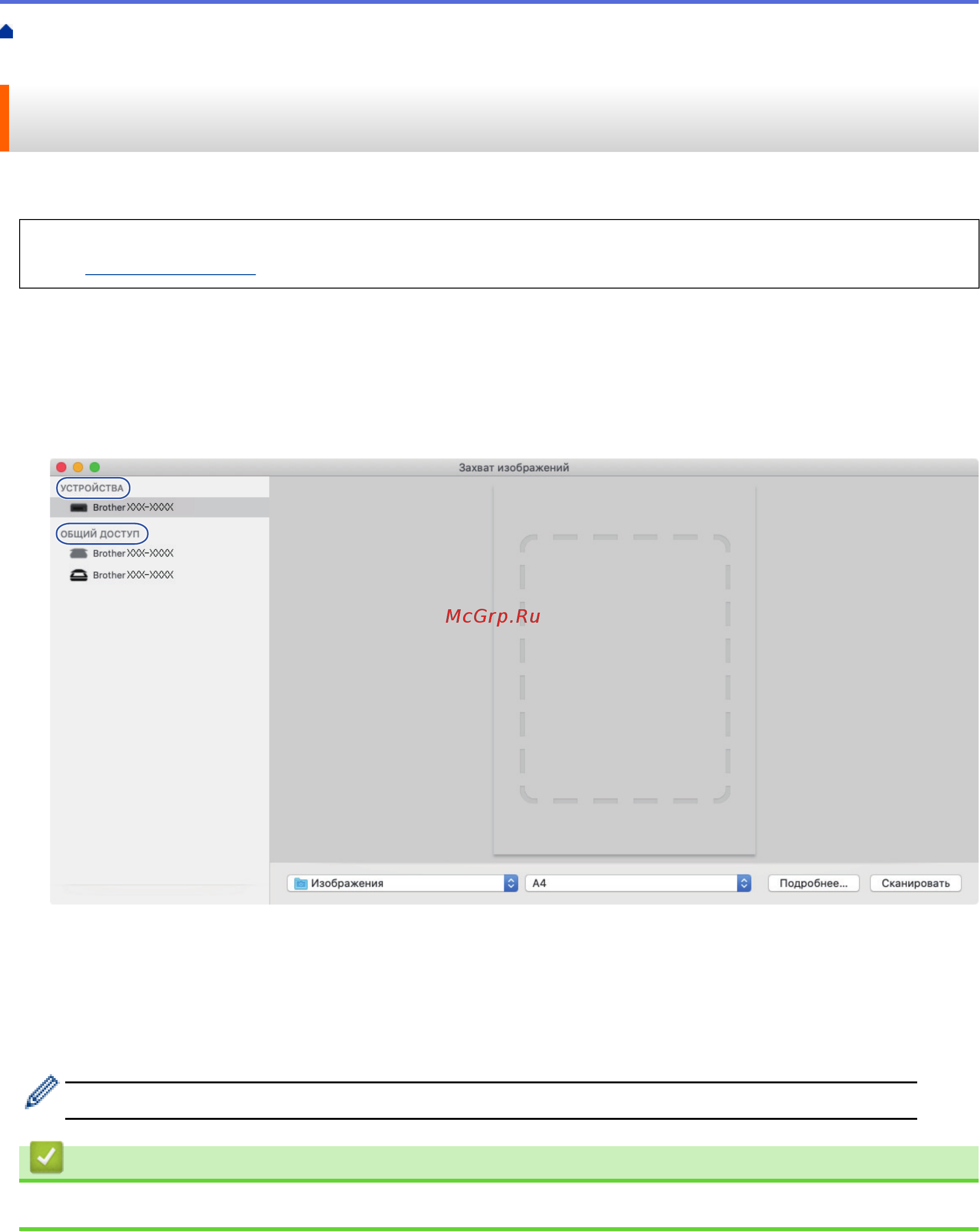Minimize window with the yellow button
The height and width of the screenshot is (1231, 980).
pos(78,467)
